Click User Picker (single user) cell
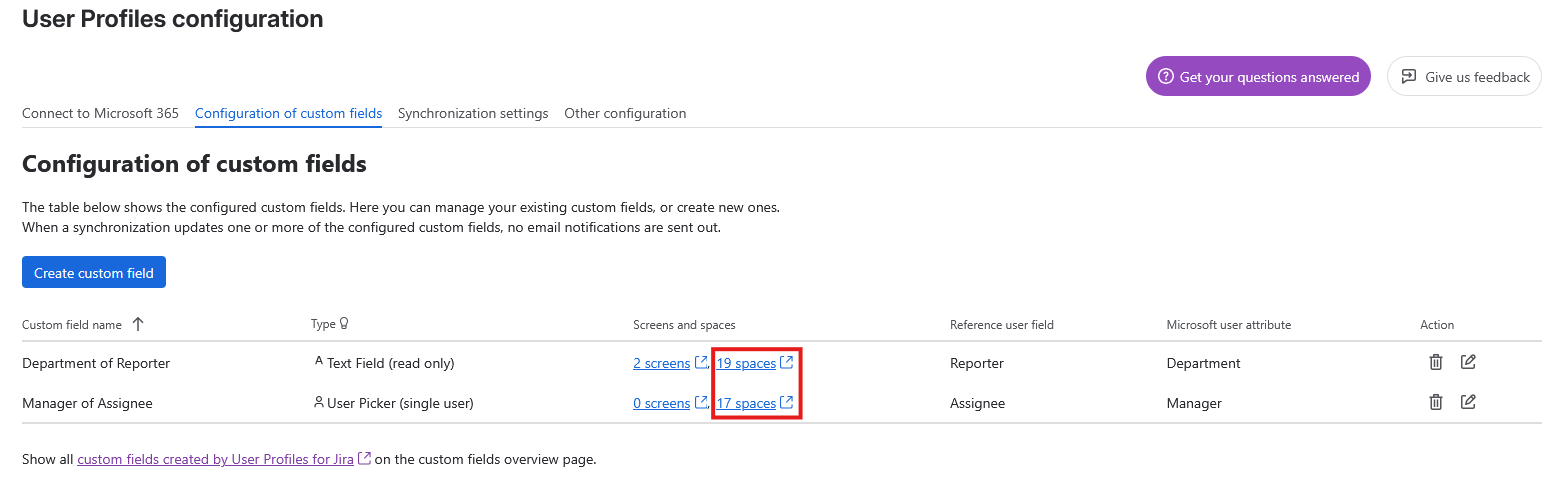Viewport: 1552px width, 489px height. [x=400, y=403]
